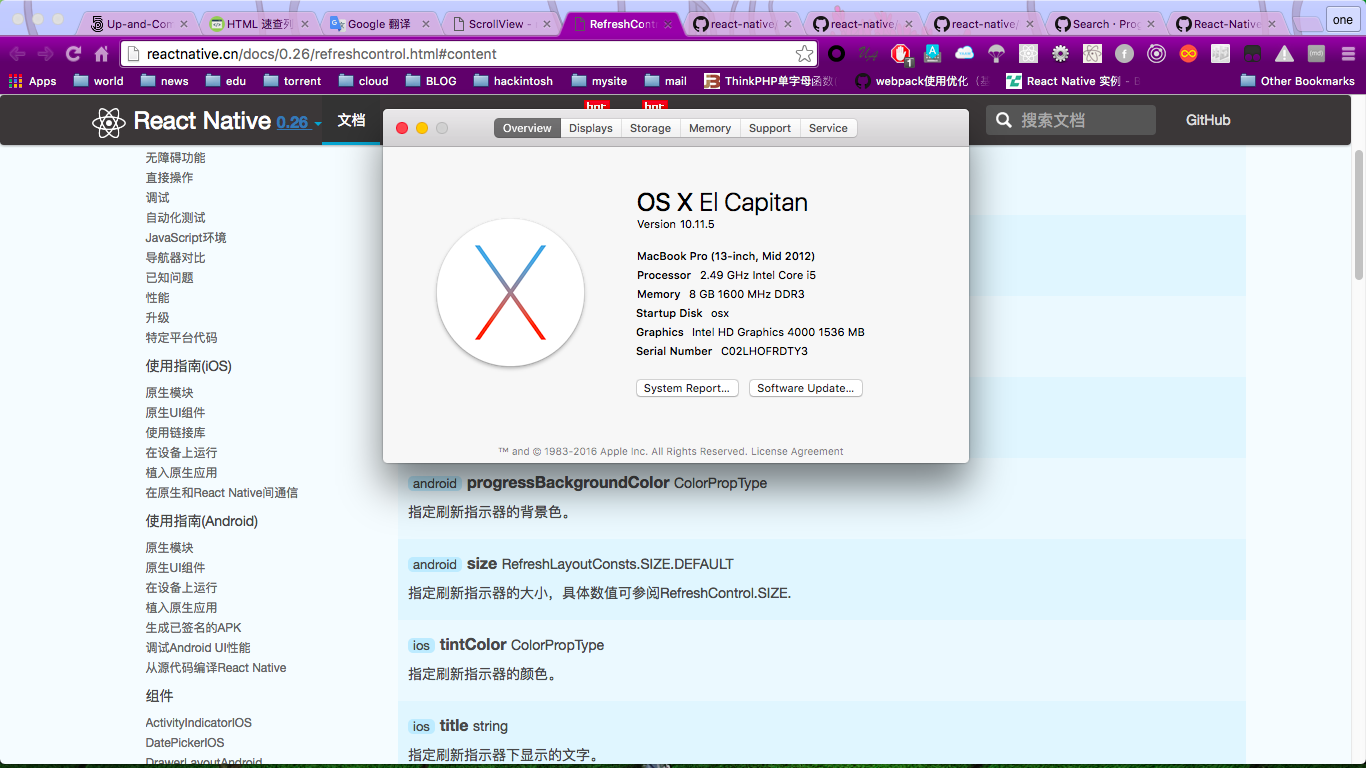Click the Software Update... button
The height and width of the screenshot is (768, 1366).
(805, 388)
